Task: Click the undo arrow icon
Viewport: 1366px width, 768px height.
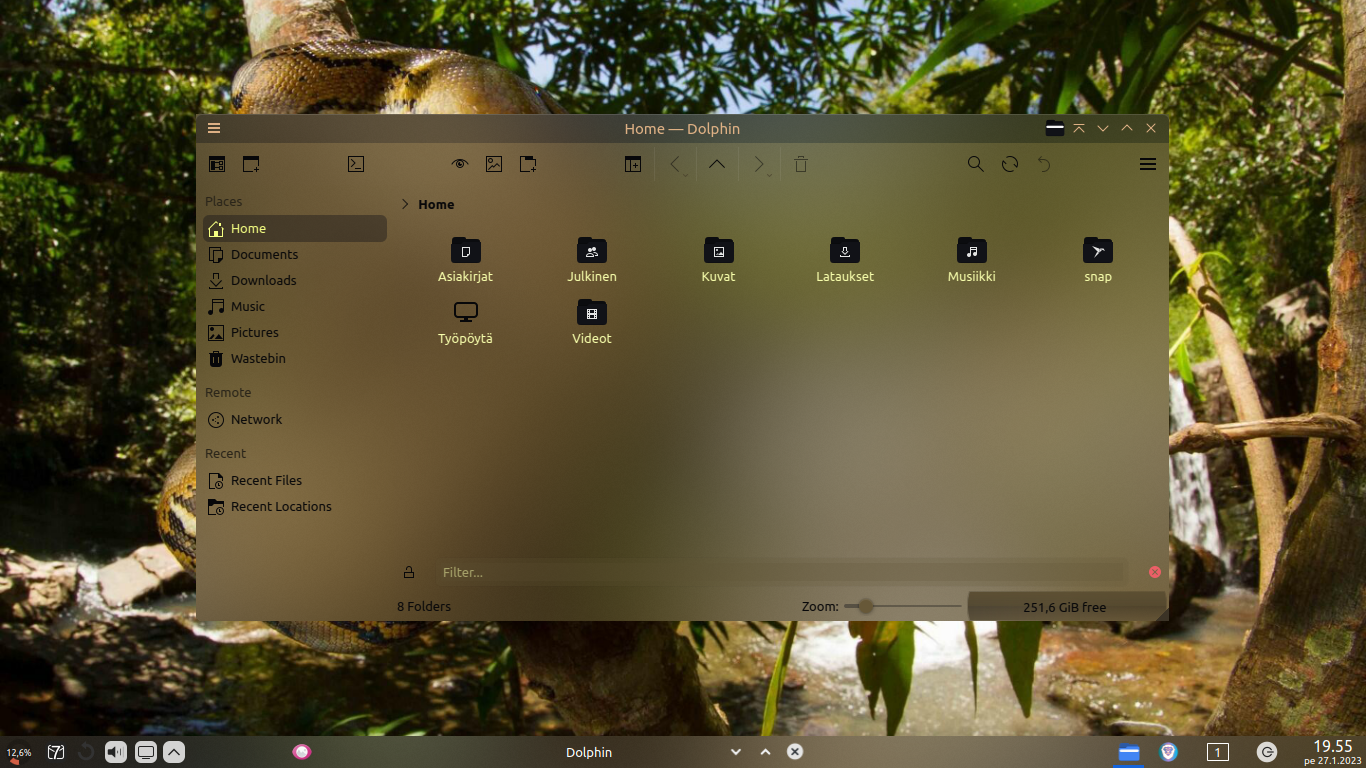Action: (1044, 164)
